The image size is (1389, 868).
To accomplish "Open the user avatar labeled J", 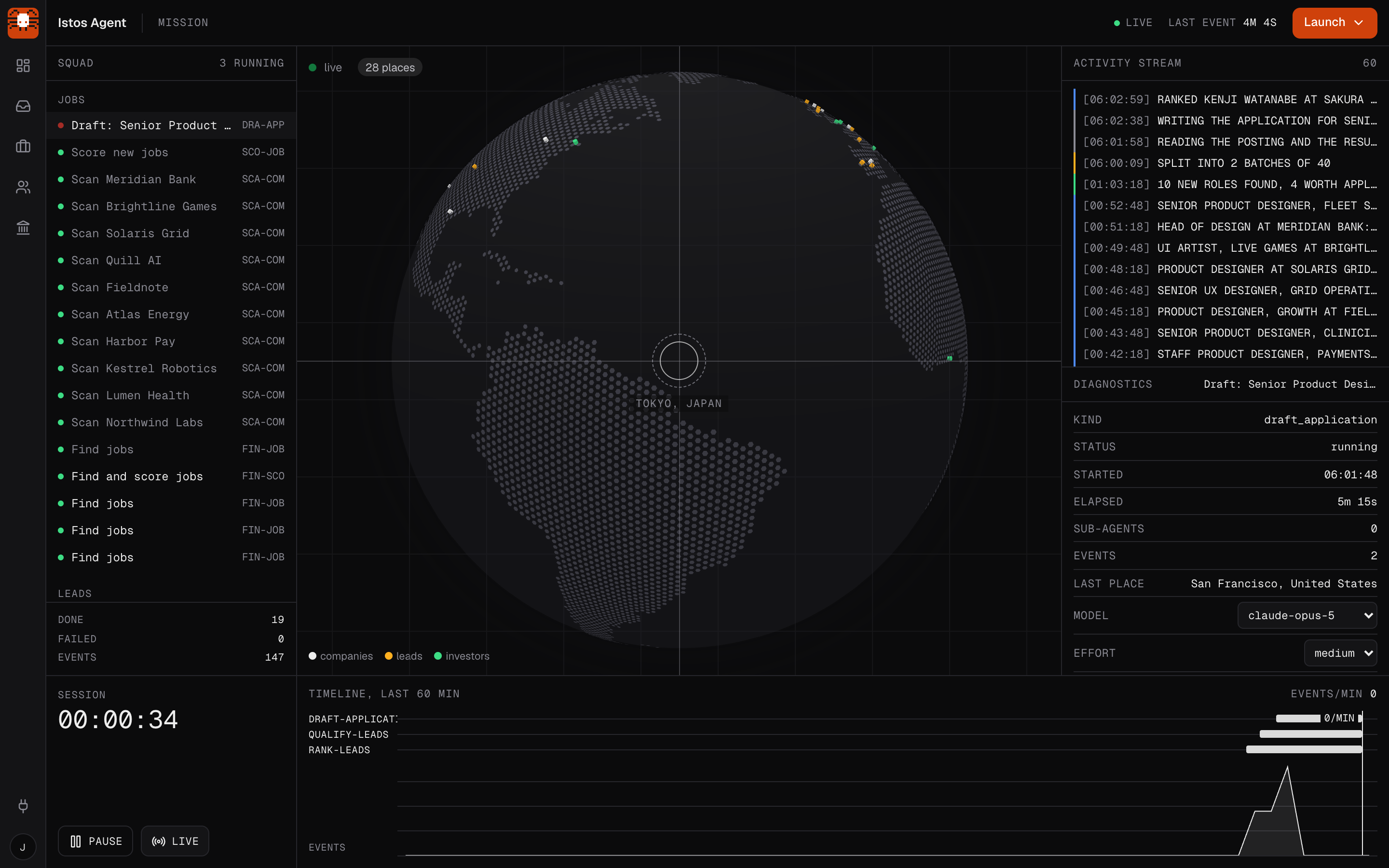I will click(23, 847).
